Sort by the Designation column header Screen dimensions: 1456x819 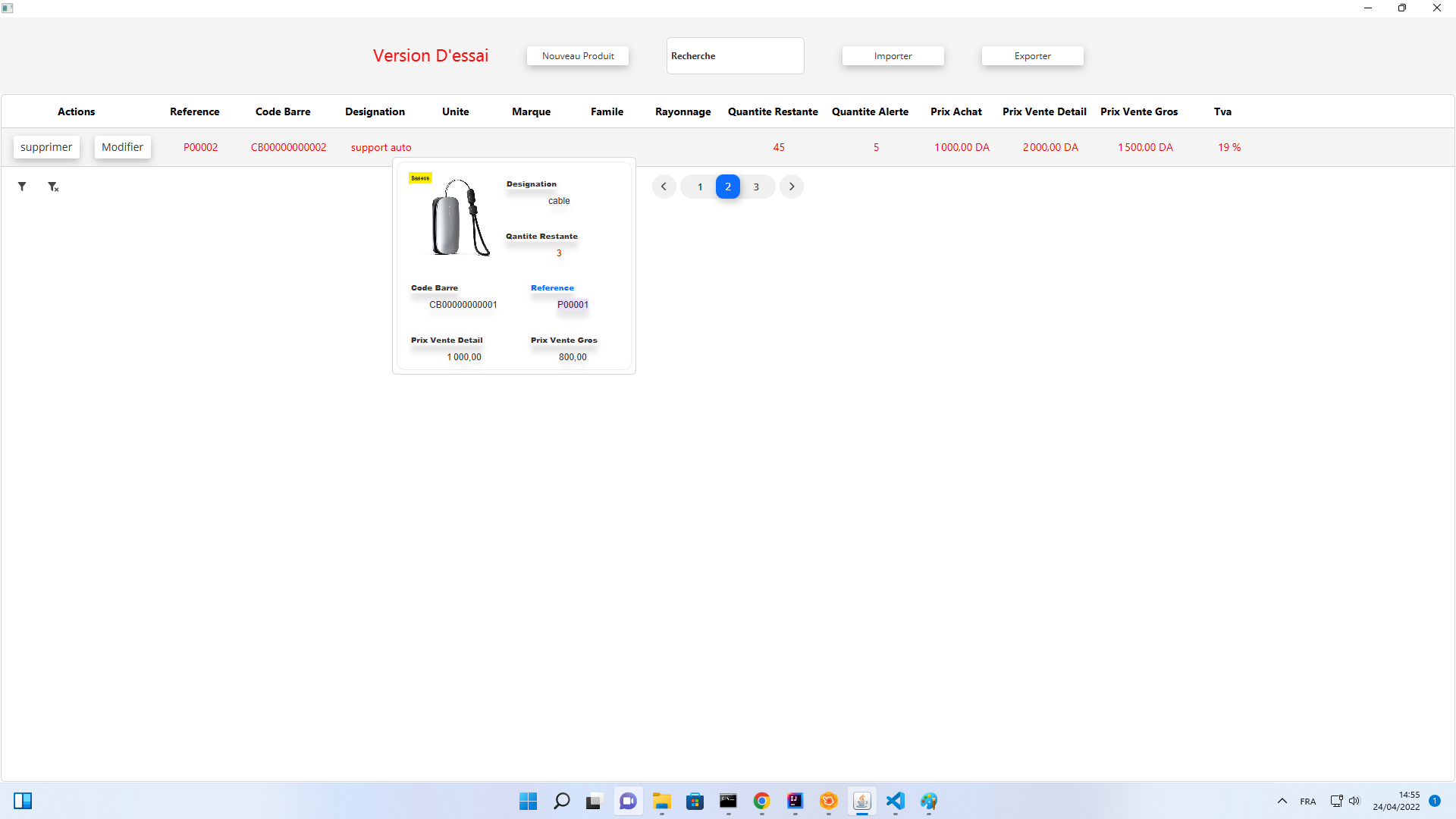pyautogui.click(x=375, y=111)
